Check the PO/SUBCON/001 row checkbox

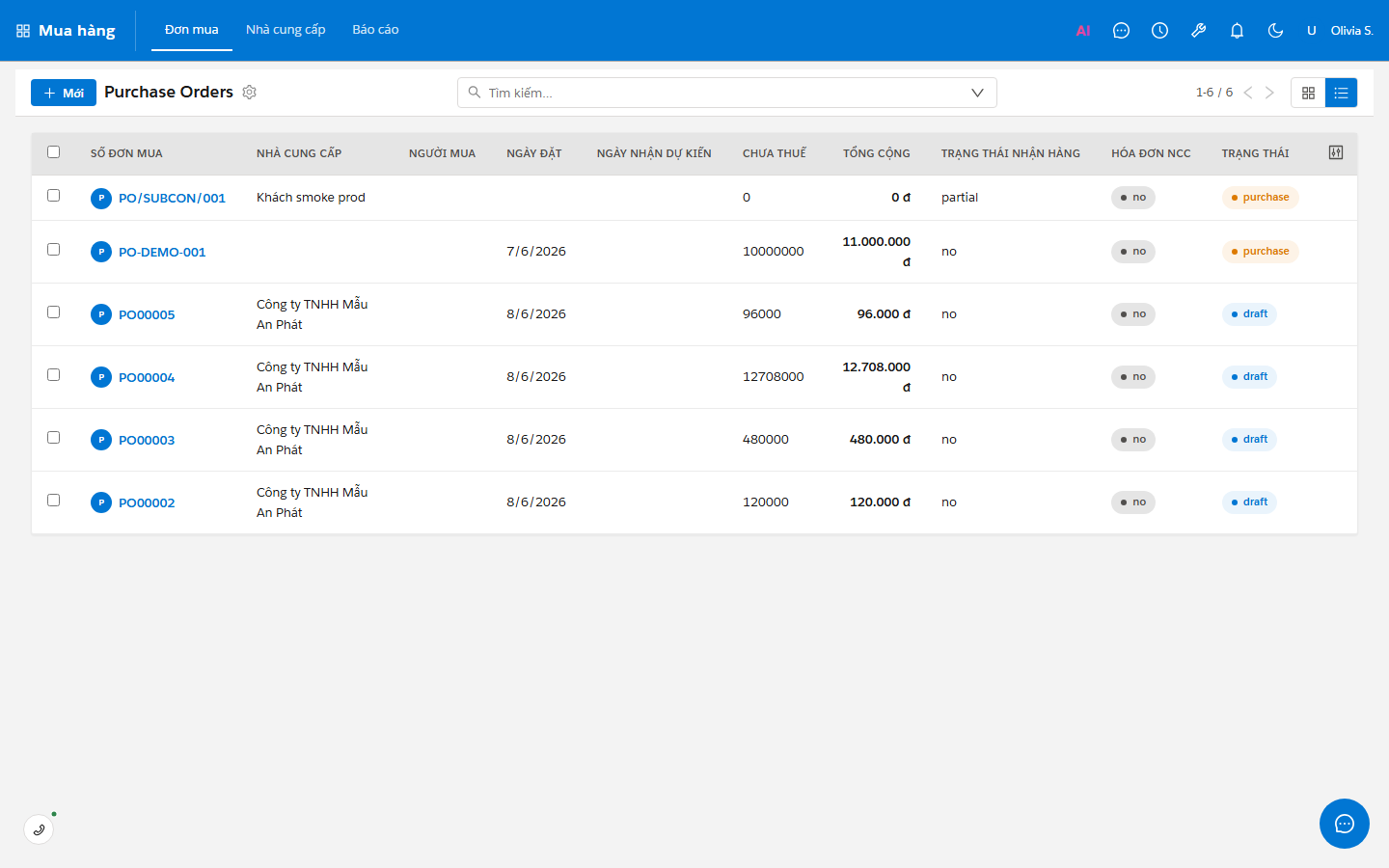pyautogui.click(x=54, y=196)
